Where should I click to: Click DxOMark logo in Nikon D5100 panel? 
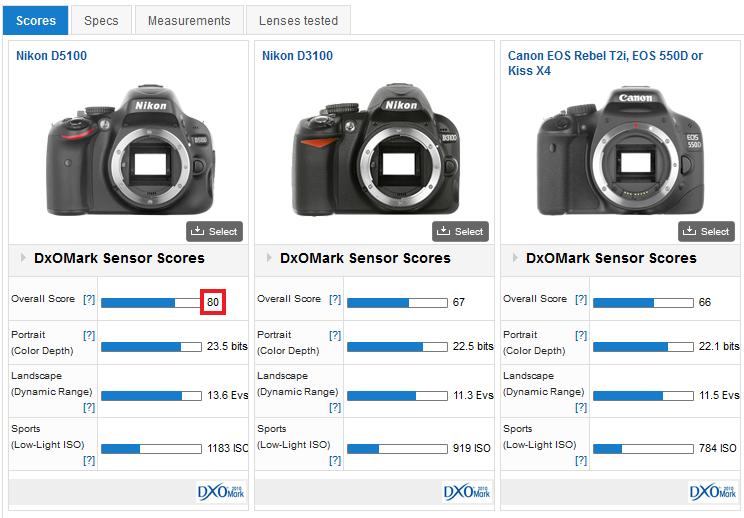221,492
